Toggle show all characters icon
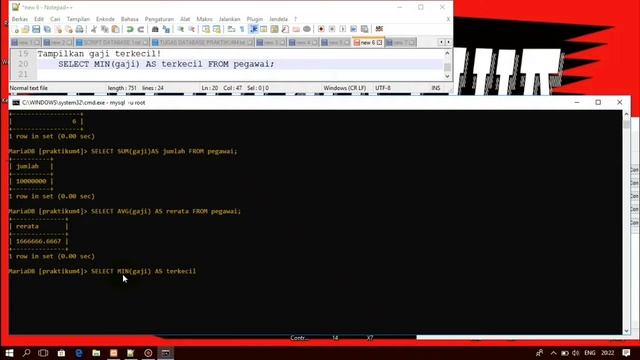 coord(242,29)
